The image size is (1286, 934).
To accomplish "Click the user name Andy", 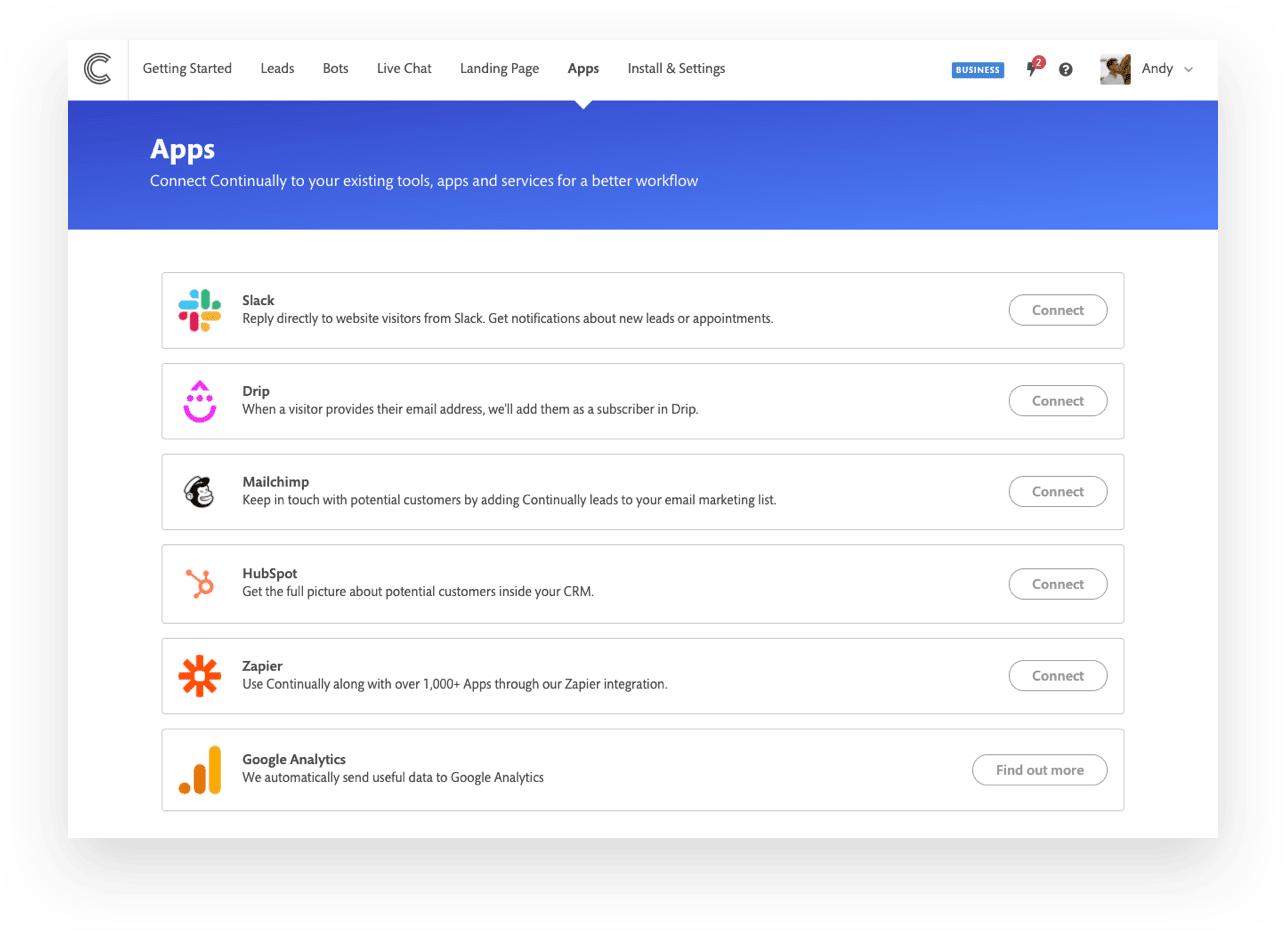I will point(1157,69).
